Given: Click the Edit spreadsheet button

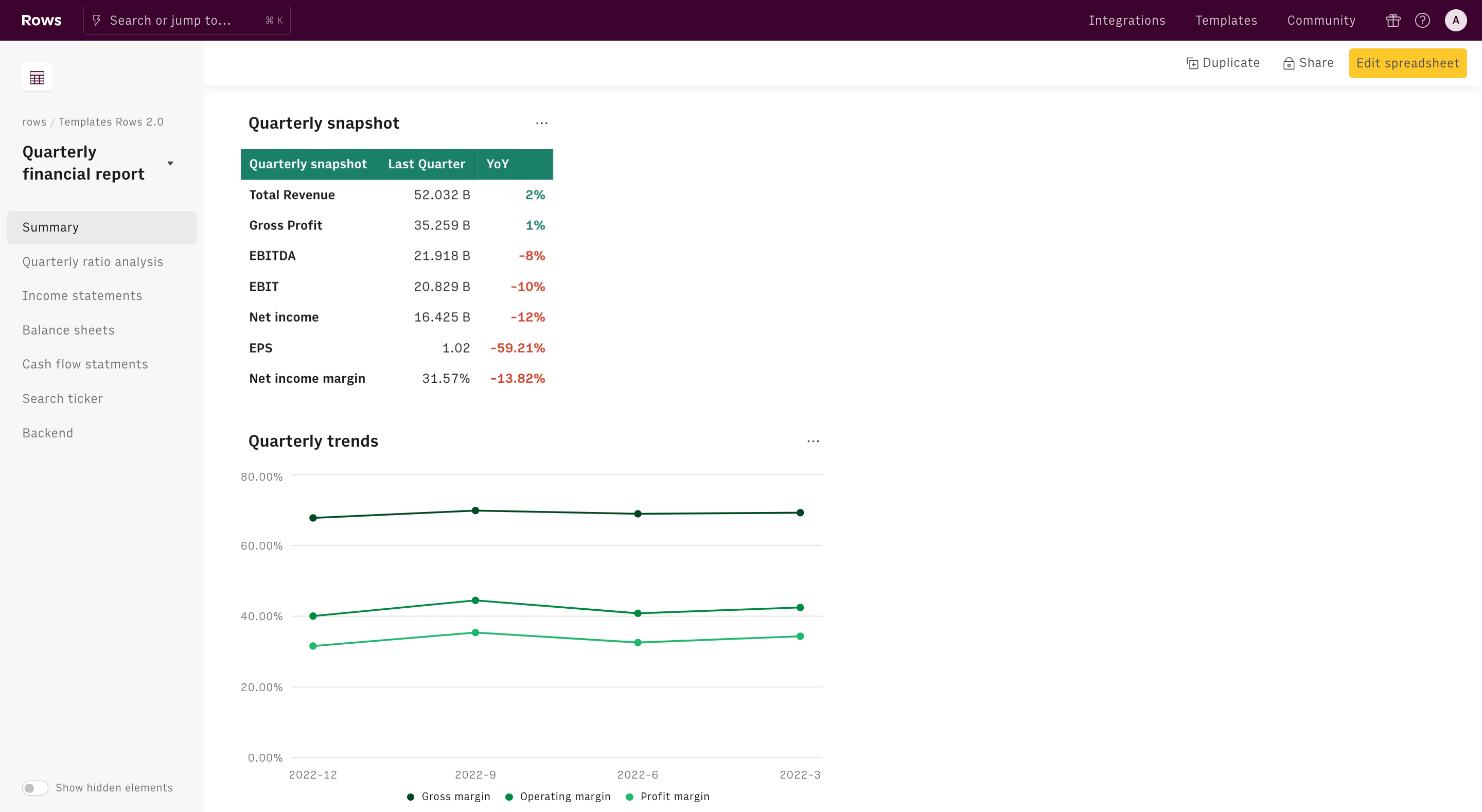Looking at the screenshot, I should tap(1408, 63).
